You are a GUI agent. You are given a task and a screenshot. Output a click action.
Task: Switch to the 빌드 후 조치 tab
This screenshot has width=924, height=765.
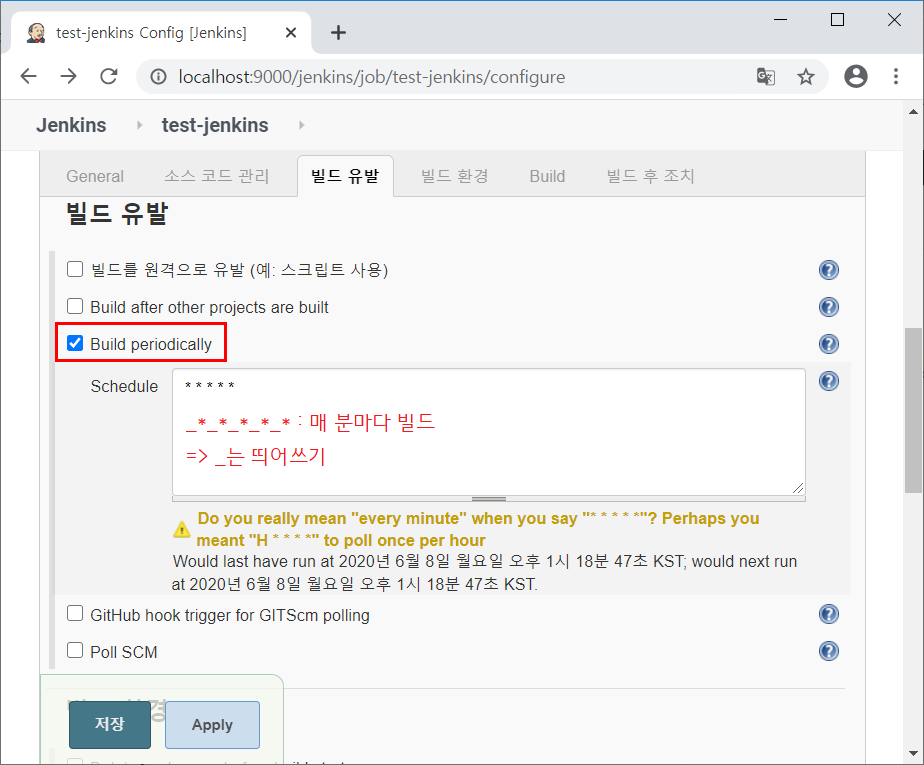651,176
